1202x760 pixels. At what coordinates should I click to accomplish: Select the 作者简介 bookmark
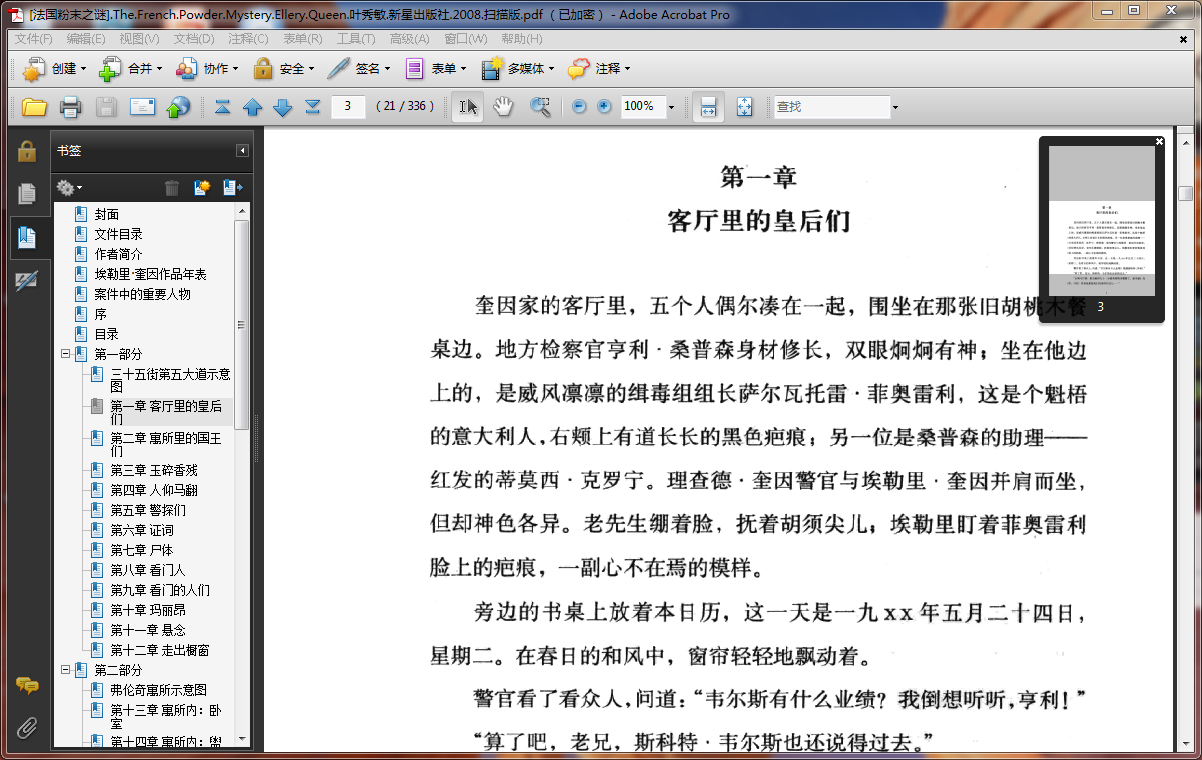tap(119, 254)
